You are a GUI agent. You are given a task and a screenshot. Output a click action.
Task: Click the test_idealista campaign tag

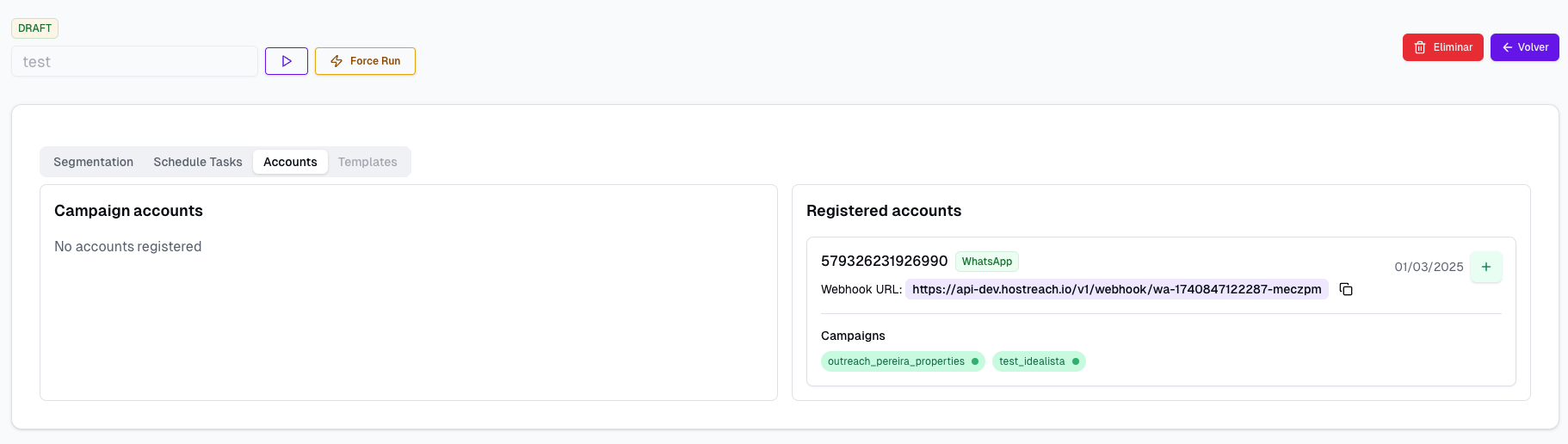pos(1039,361)
